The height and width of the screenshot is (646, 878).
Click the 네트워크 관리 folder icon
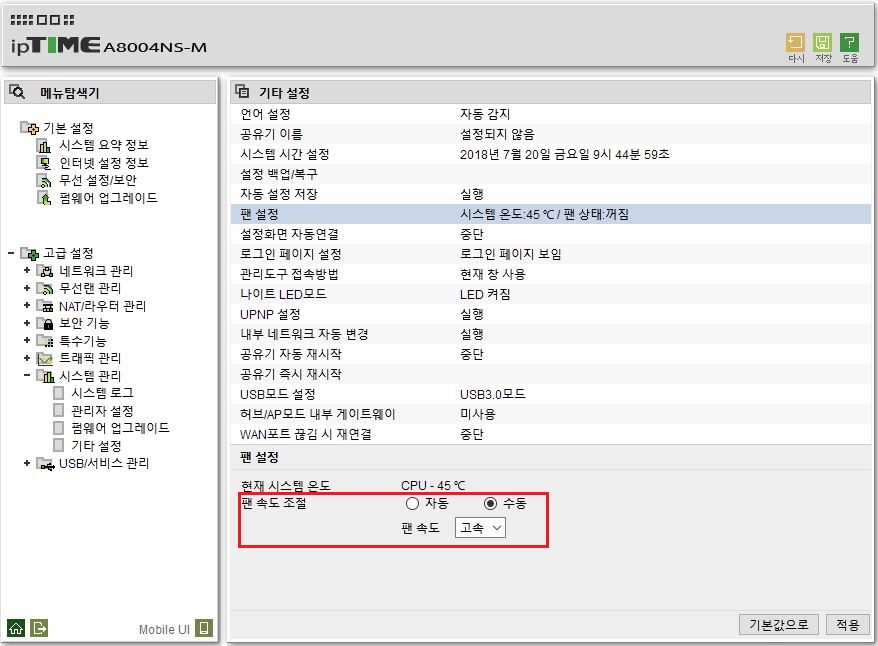pyautogui.click(x=45, y=271)
